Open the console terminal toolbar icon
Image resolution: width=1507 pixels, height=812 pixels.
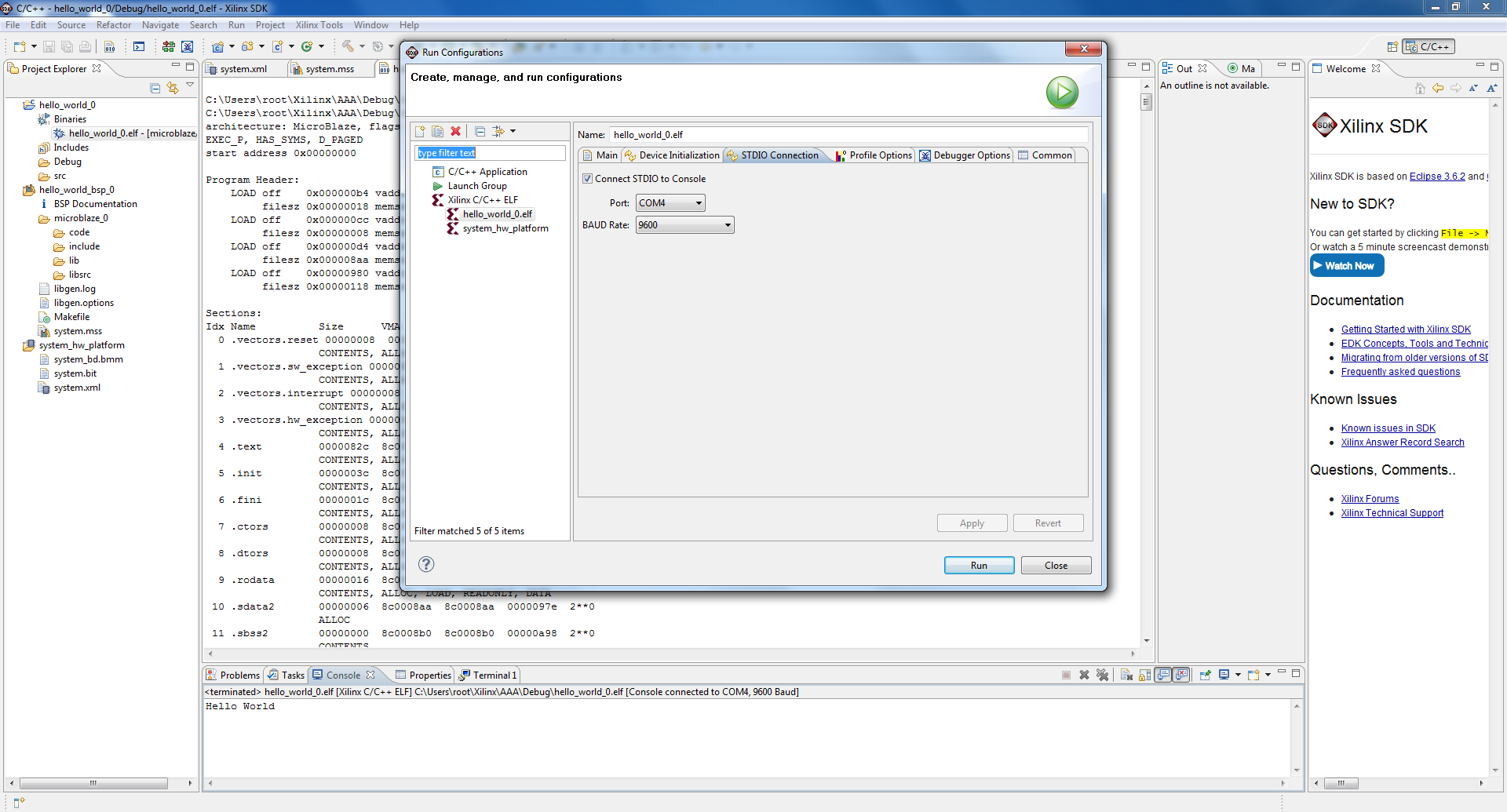[139, 46]
